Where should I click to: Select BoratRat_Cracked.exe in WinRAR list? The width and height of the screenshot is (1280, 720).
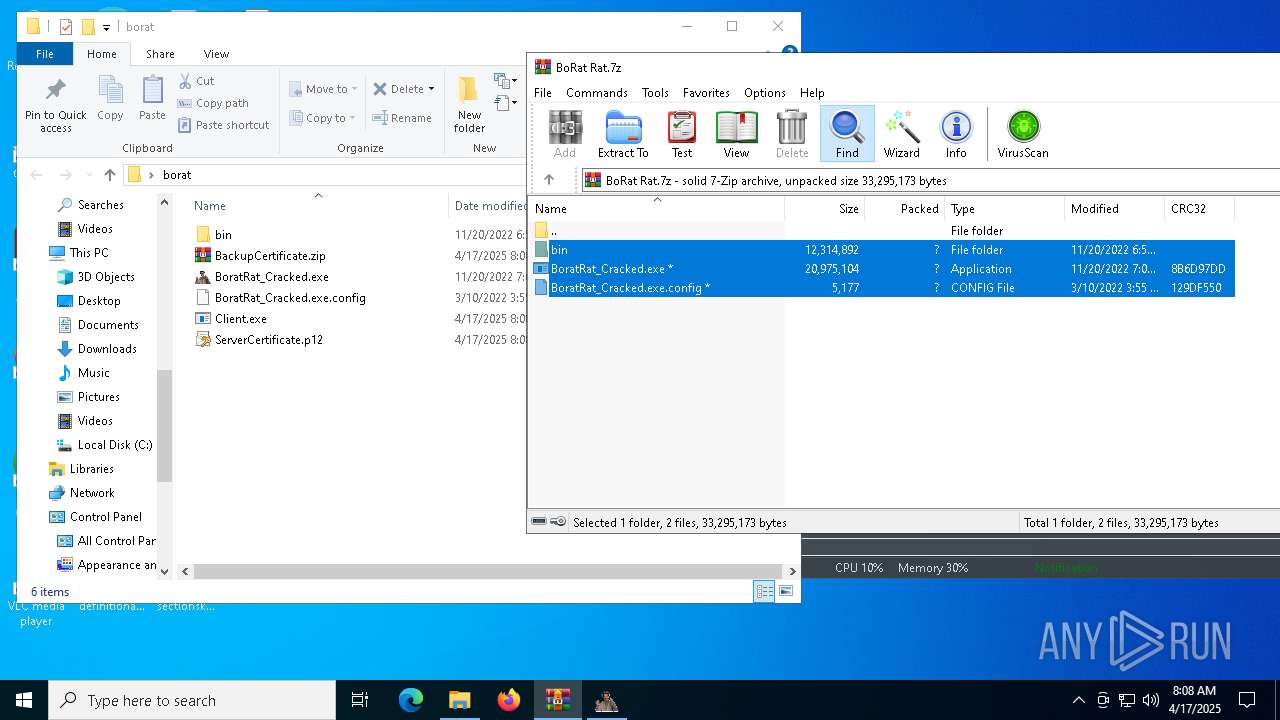click(884, 269)
